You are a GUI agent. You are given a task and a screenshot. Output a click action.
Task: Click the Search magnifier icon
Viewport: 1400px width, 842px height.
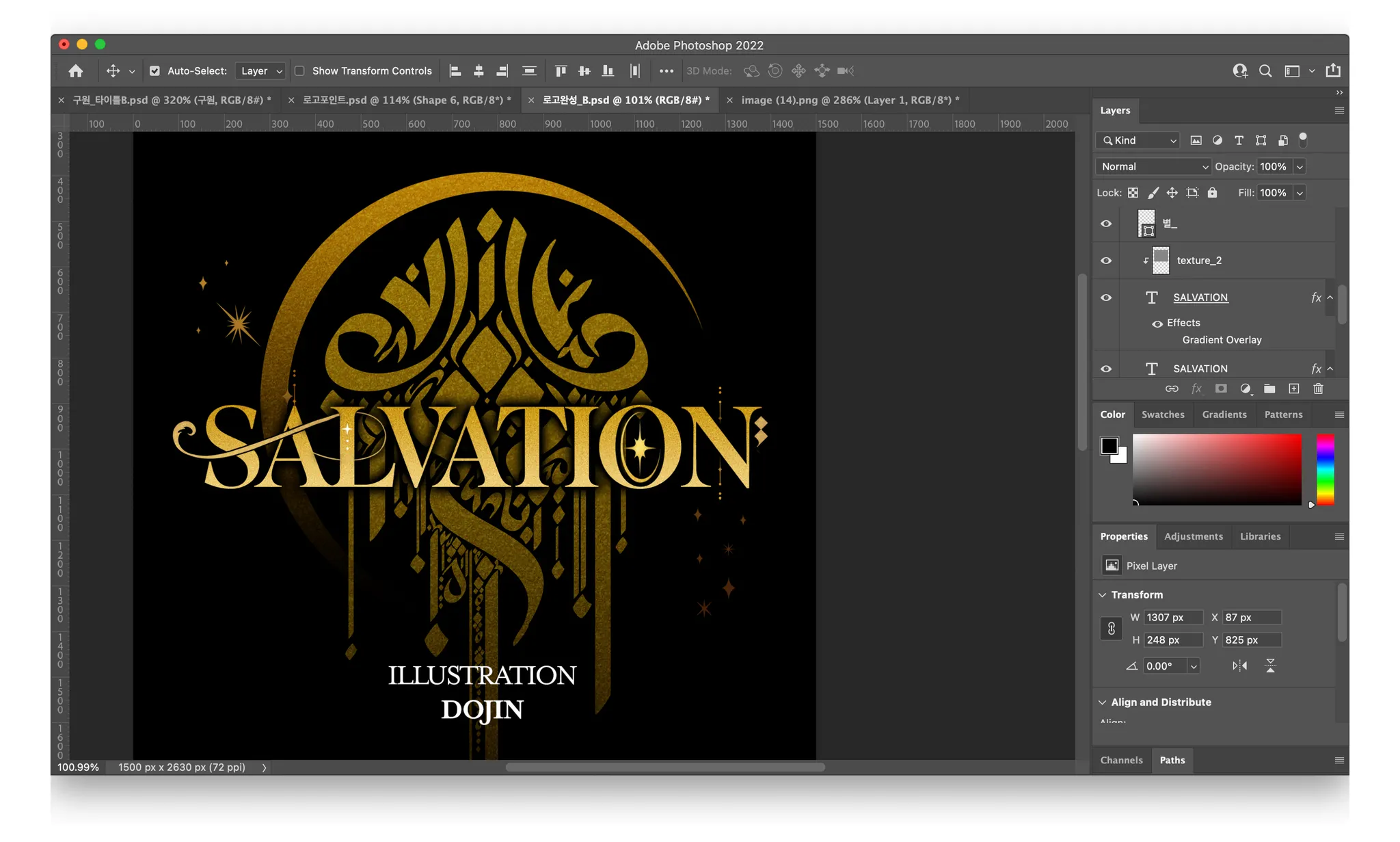pos(1265,71)
